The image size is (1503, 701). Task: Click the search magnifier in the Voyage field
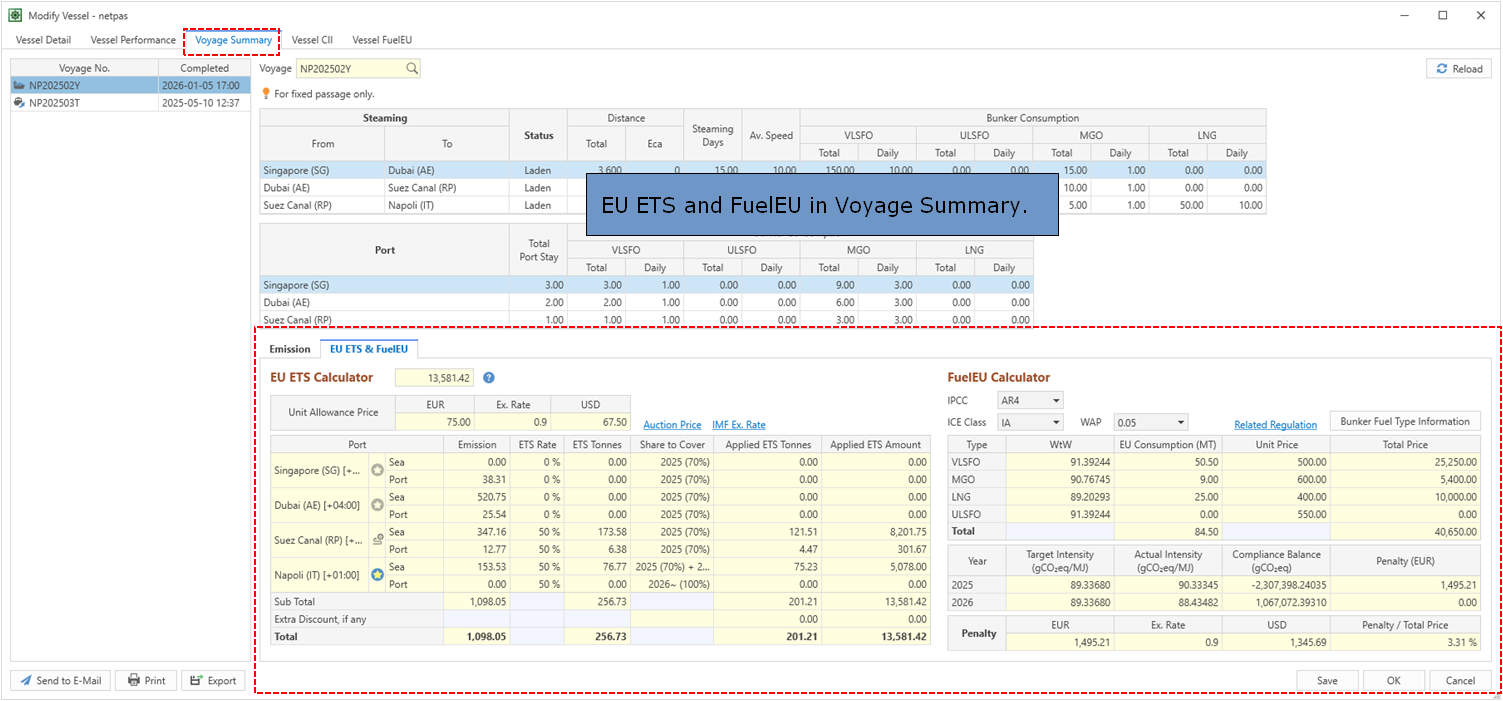click(x=411, y=69)
